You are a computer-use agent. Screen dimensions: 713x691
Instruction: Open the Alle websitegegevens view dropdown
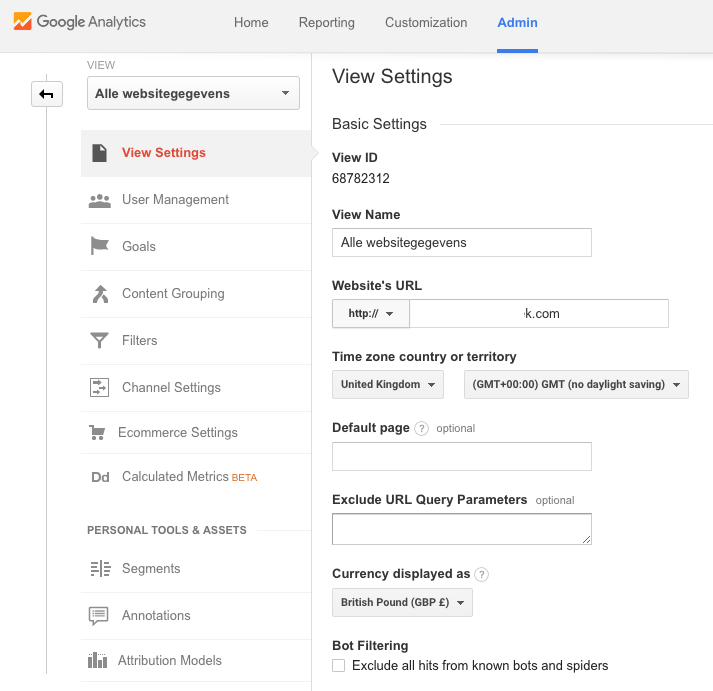tap(193, 93)
